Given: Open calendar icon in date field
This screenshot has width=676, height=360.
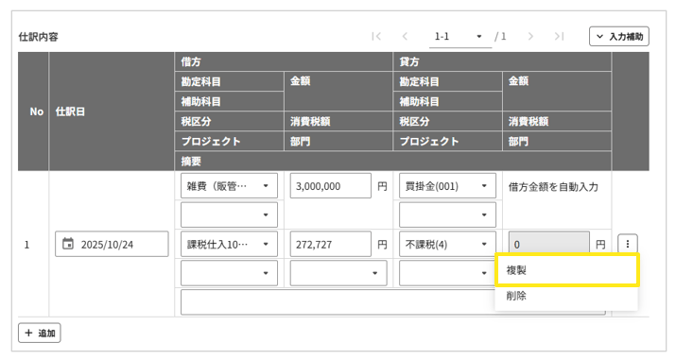Looking at the screenshot, I should pyautogui.click(x=68, y=244).
